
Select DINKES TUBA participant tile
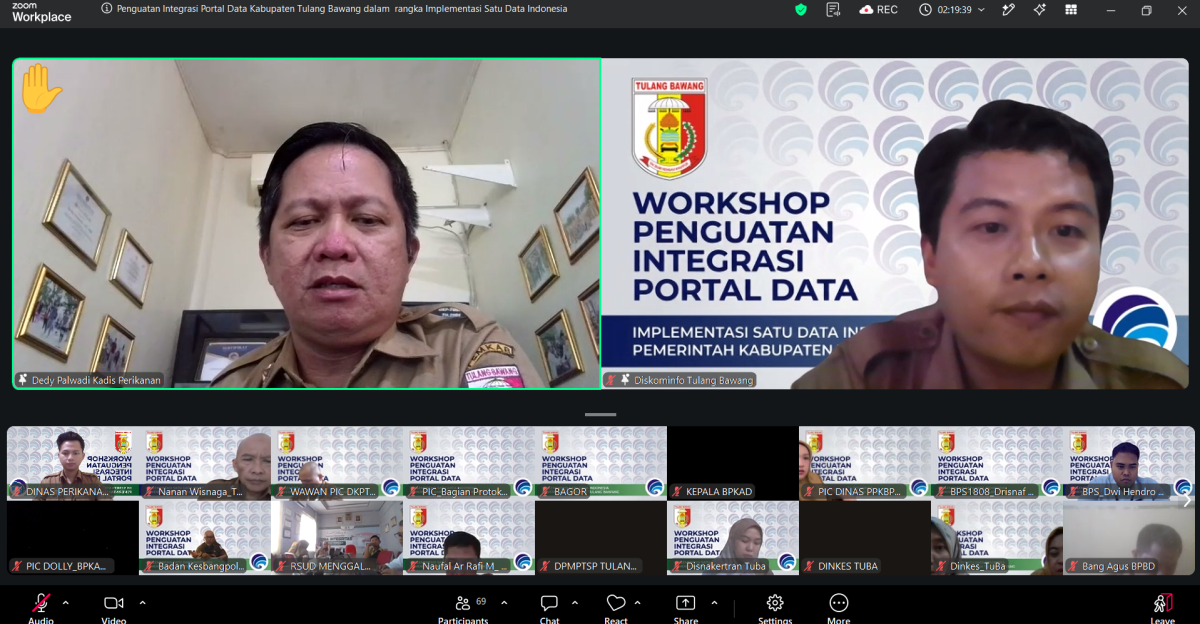(x=865, y=538)
